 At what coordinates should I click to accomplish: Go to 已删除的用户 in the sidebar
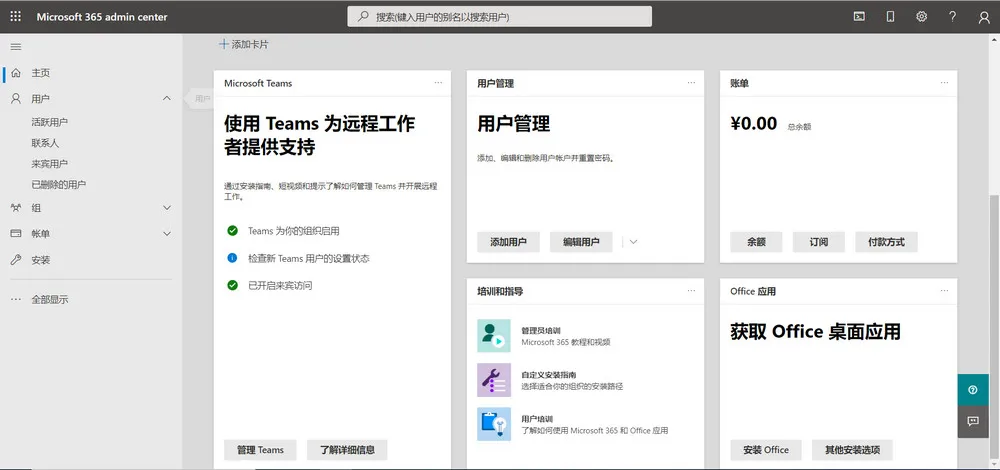coord(58,184)
